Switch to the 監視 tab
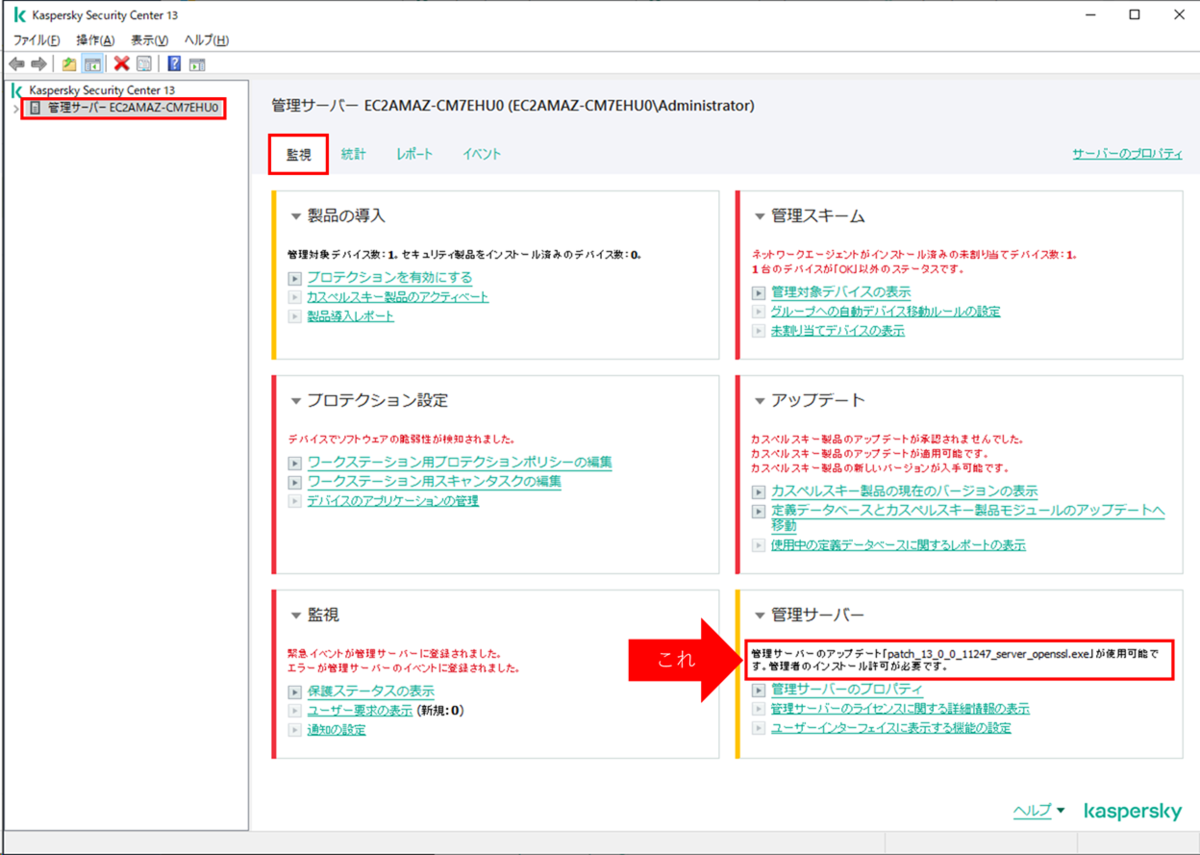Viewport: 1200px width, 855px height. 299,155
